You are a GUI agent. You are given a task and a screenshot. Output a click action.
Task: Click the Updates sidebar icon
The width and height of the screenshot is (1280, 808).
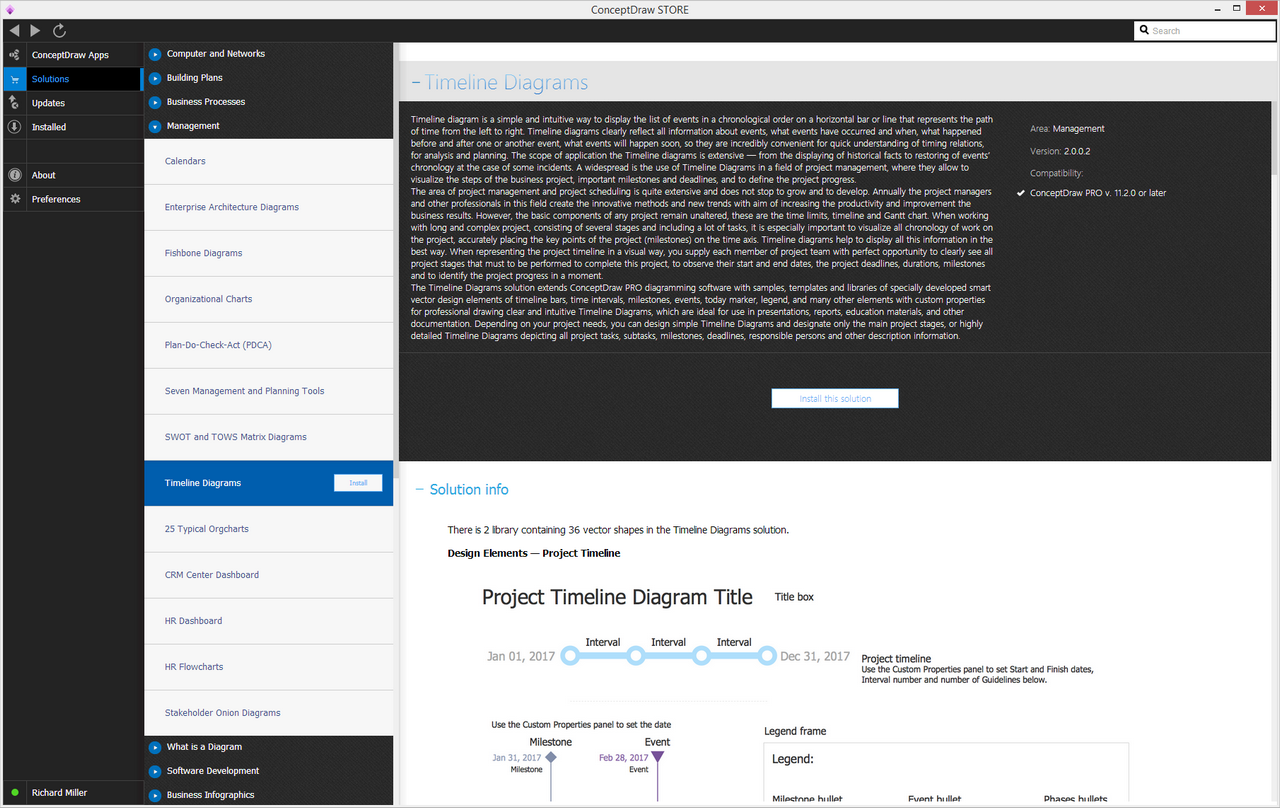pos(14,103)
